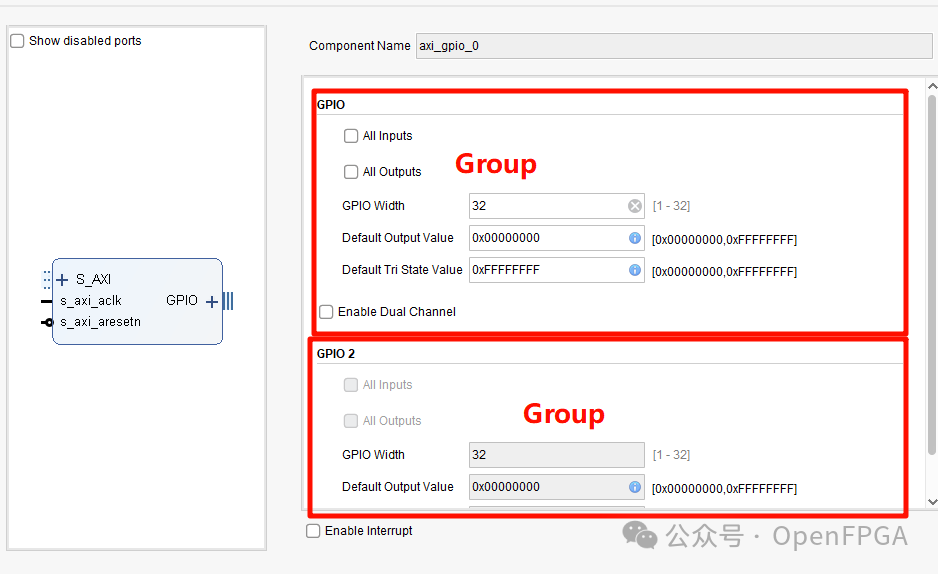Check All Inputs under GPIO 2
938x574 pixels.
(x=351, y=384)
